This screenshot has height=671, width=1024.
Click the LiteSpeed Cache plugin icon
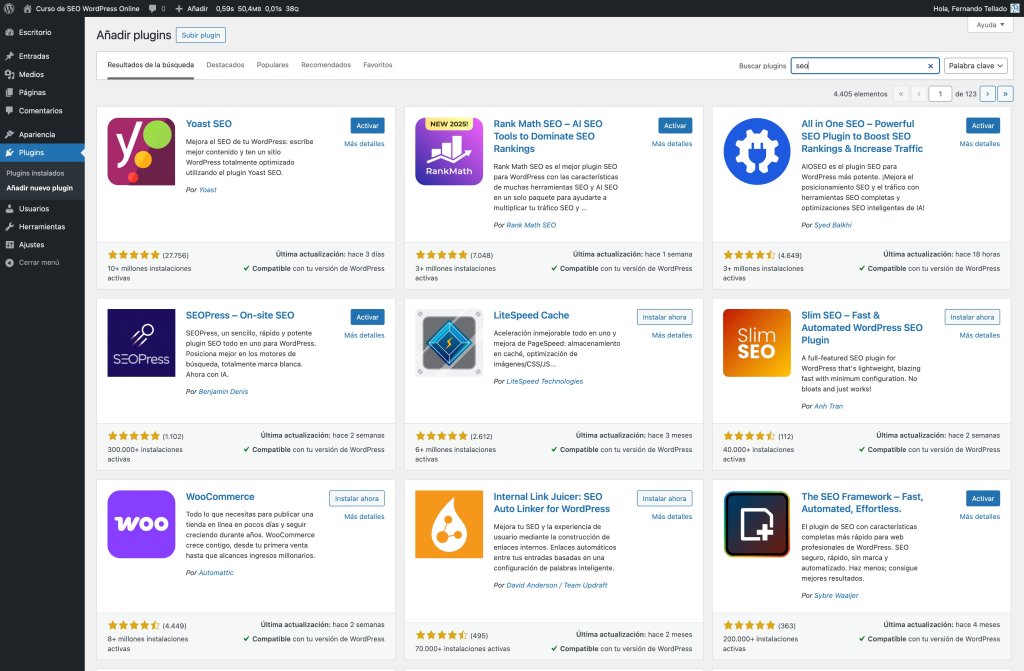[449, 343]
